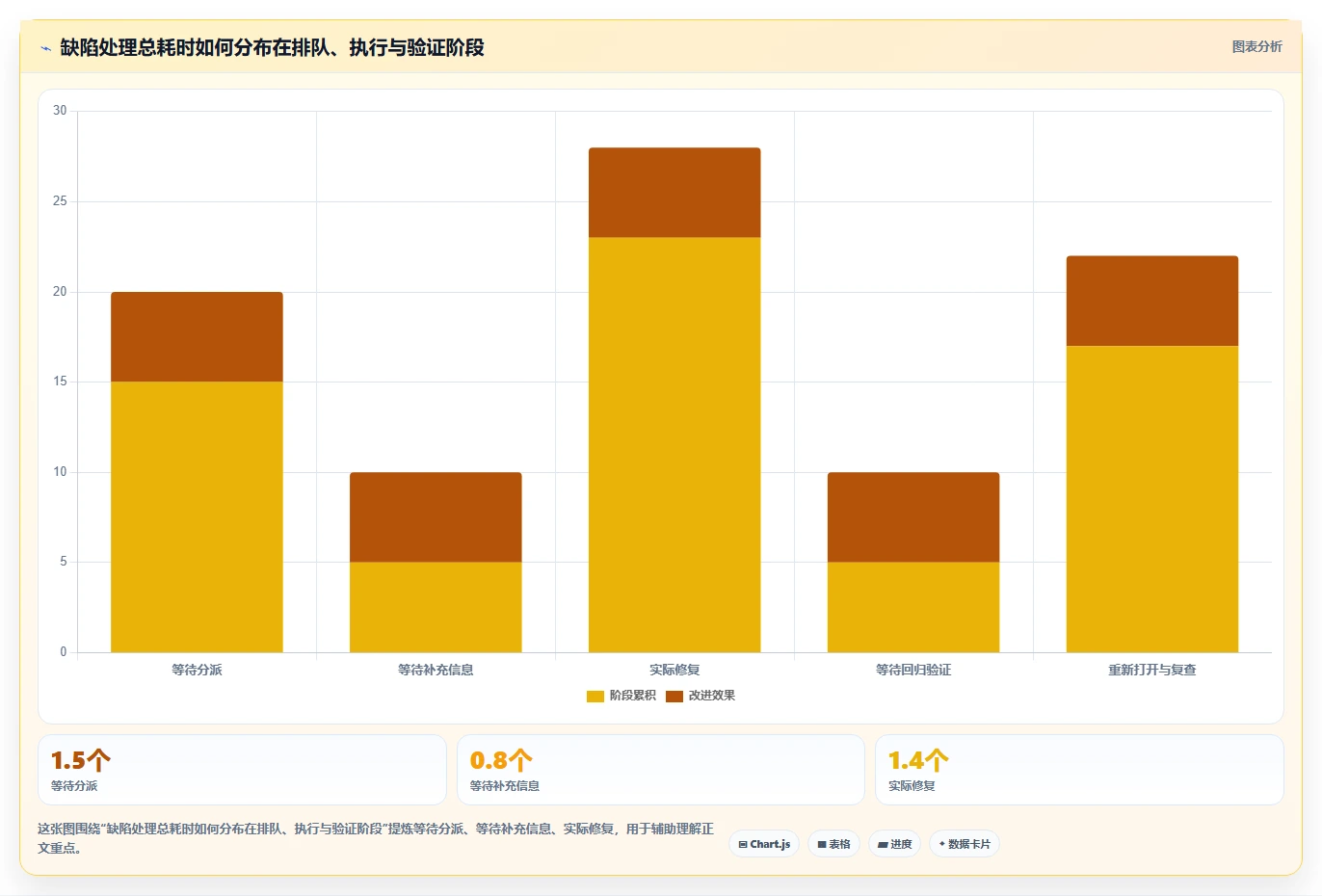This screenshot has height=896, width=1322.
Task: Click the yellow 重新打开与复查 bar segment
Action: (x=1152, y=499)
